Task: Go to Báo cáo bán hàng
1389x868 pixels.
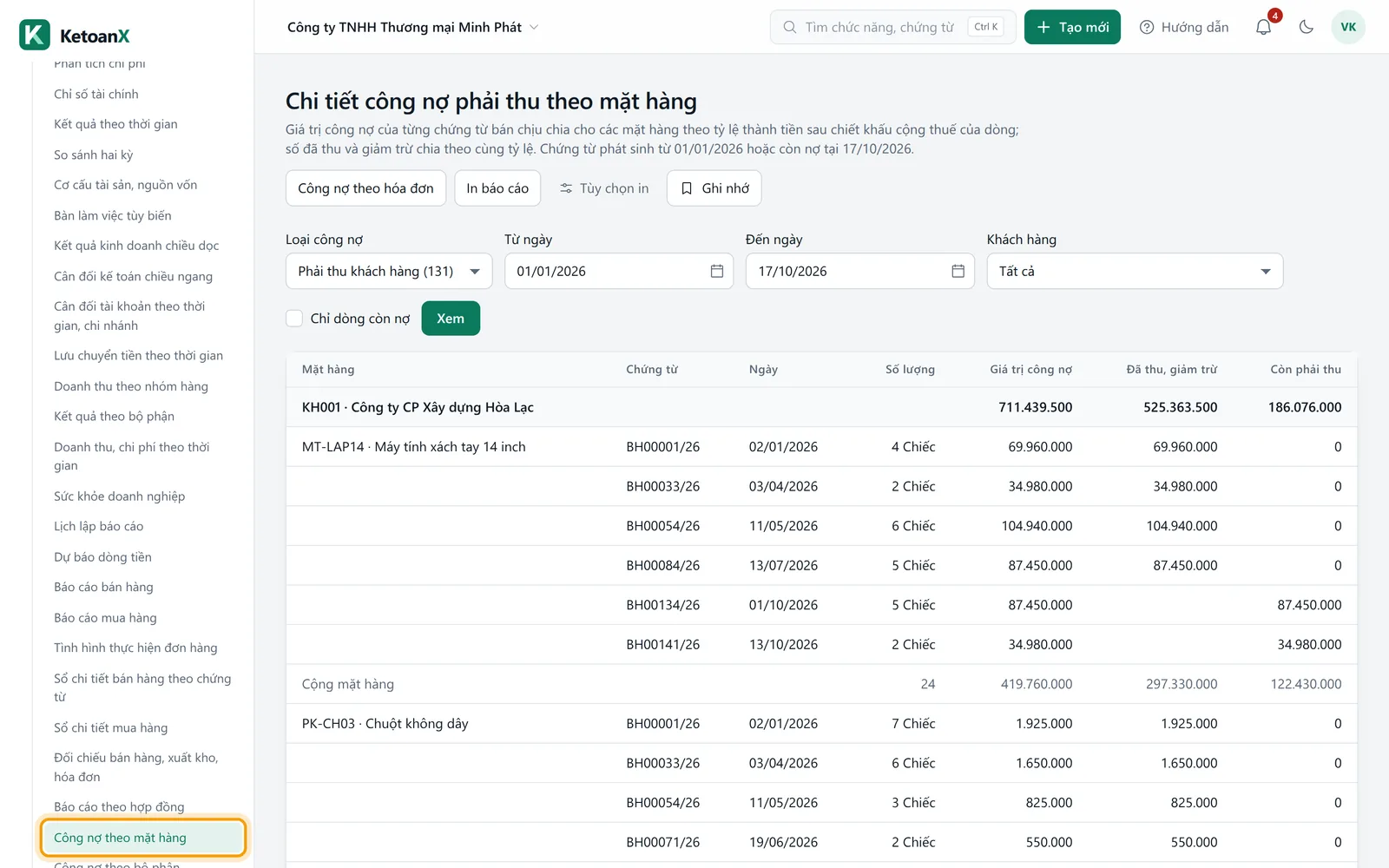Action: tap(103, 587)
